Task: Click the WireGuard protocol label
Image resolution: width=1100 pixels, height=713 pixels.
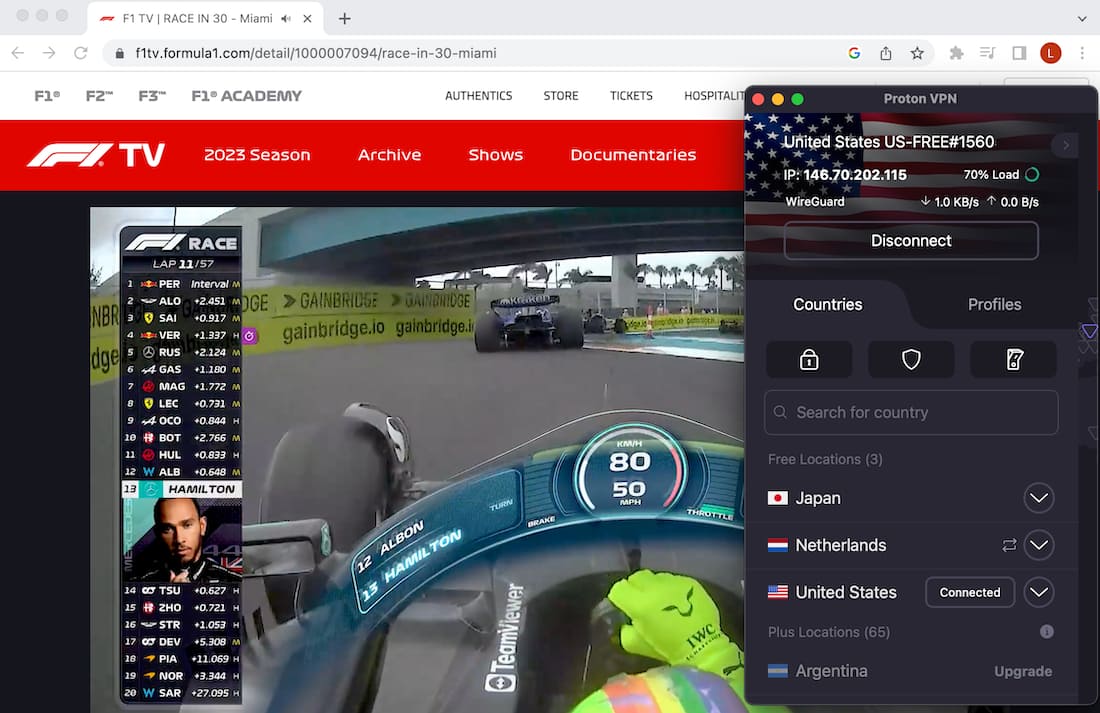Action: [x=814, y=202]
